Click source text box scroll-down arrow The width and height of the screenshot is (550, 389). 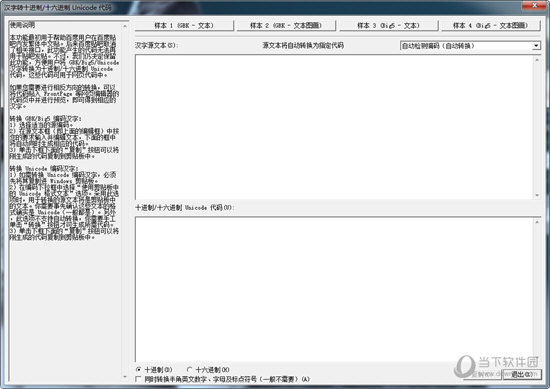(x=537, y=195)
